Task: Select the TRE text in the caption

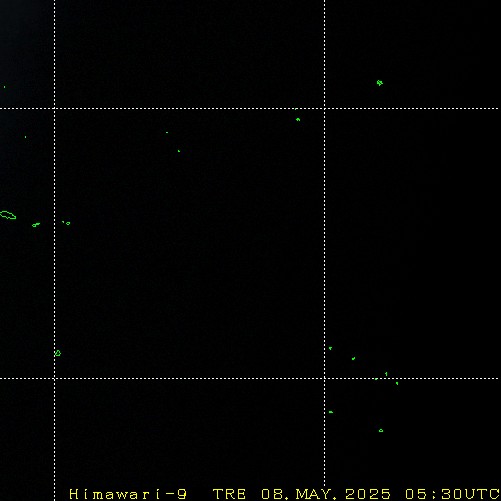Action: [230, 494]
